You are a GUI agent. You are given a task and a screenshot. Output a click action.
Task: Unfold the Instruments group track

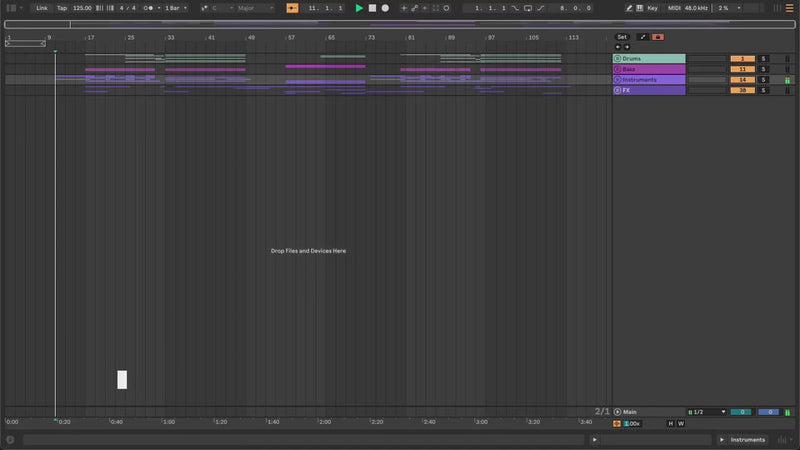point(617,80)
